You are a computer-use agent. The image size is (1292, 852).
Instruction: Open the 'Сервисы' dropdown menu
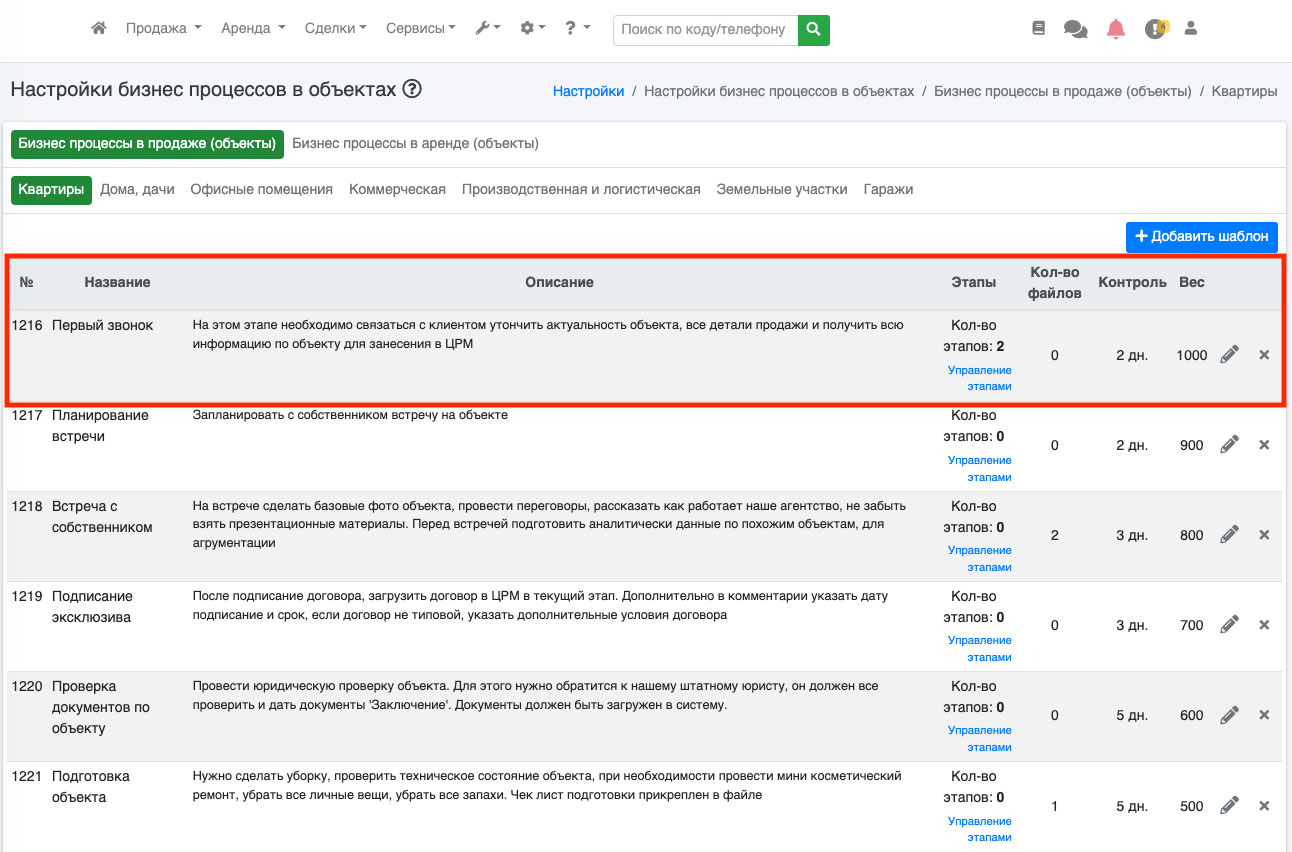point(420,29)
